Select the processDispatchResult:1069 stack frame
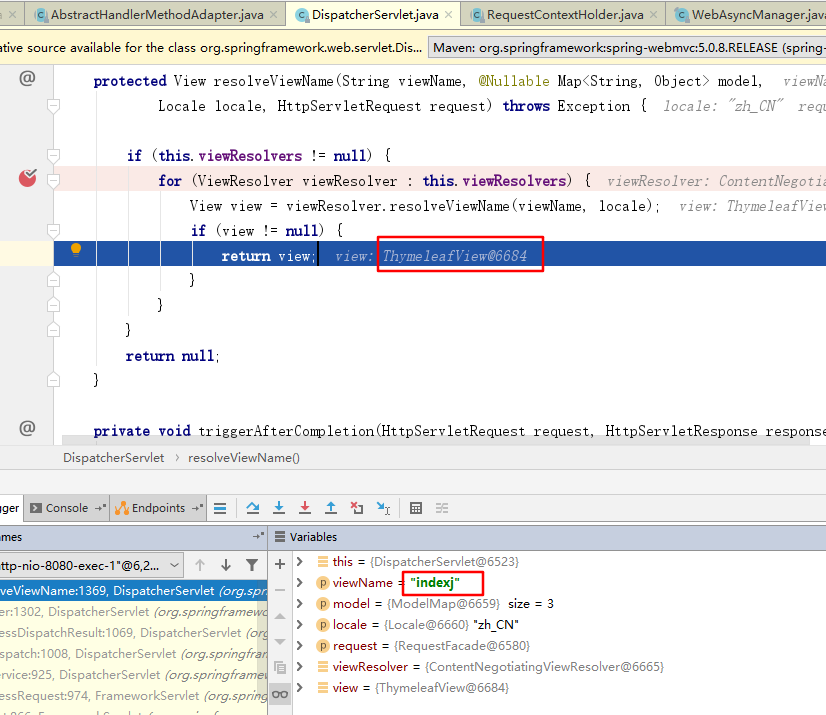The width and height of the screenshot is (826, 715). tap(120, 633)
